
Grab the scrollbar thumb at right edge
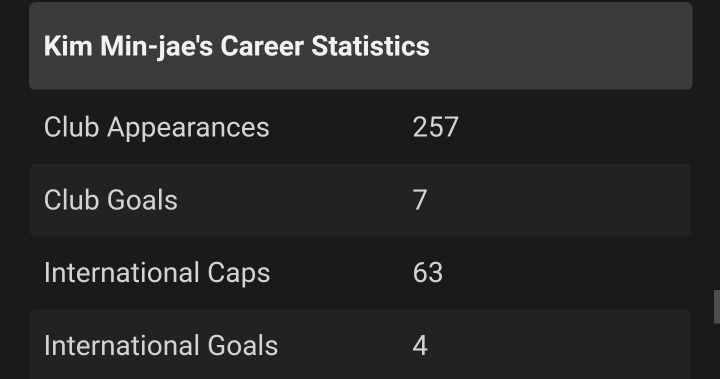pyautogui.click(x=717, y=307)
